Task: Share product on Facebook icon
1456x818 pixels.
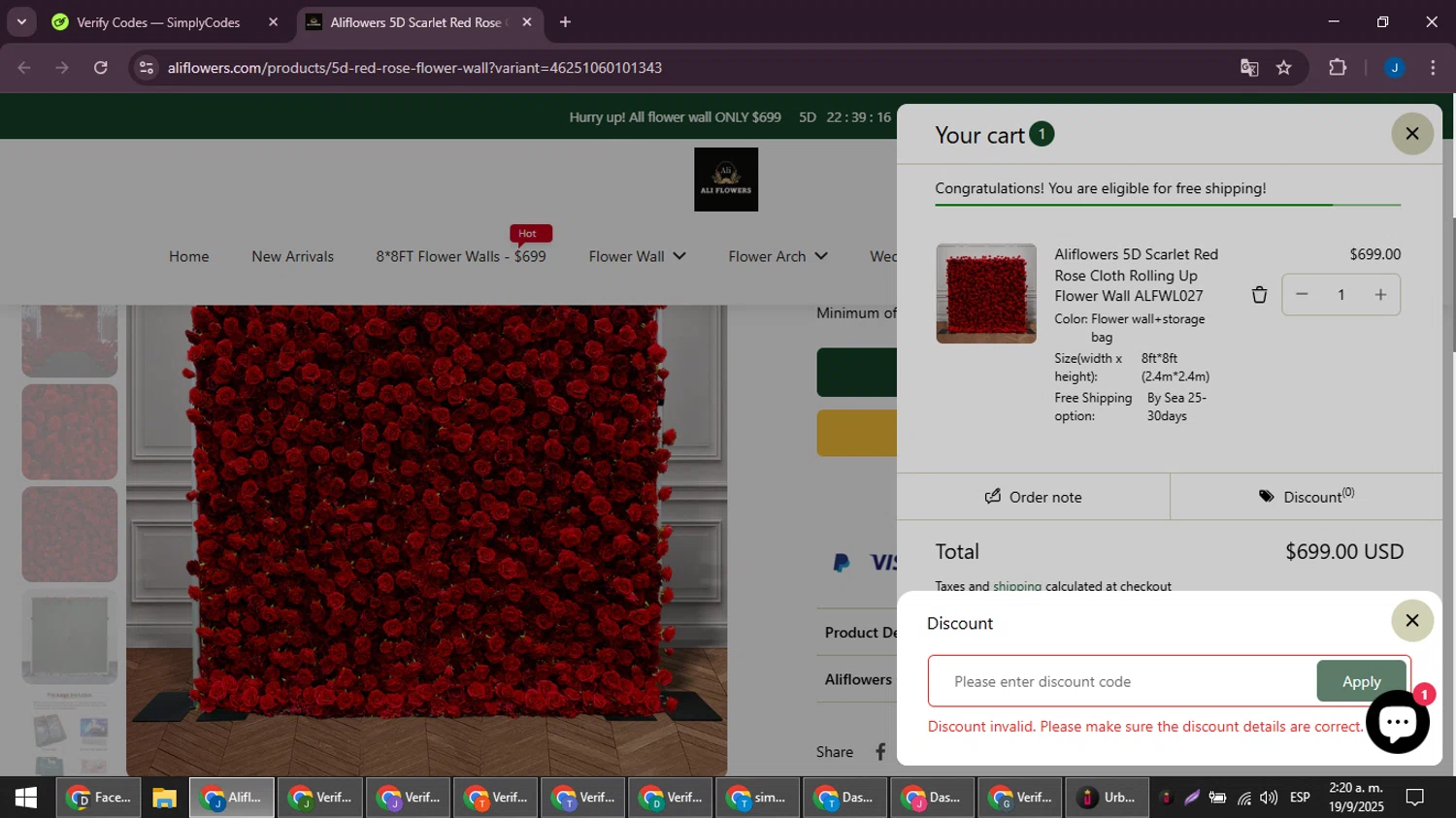Action: coord(880,751)
